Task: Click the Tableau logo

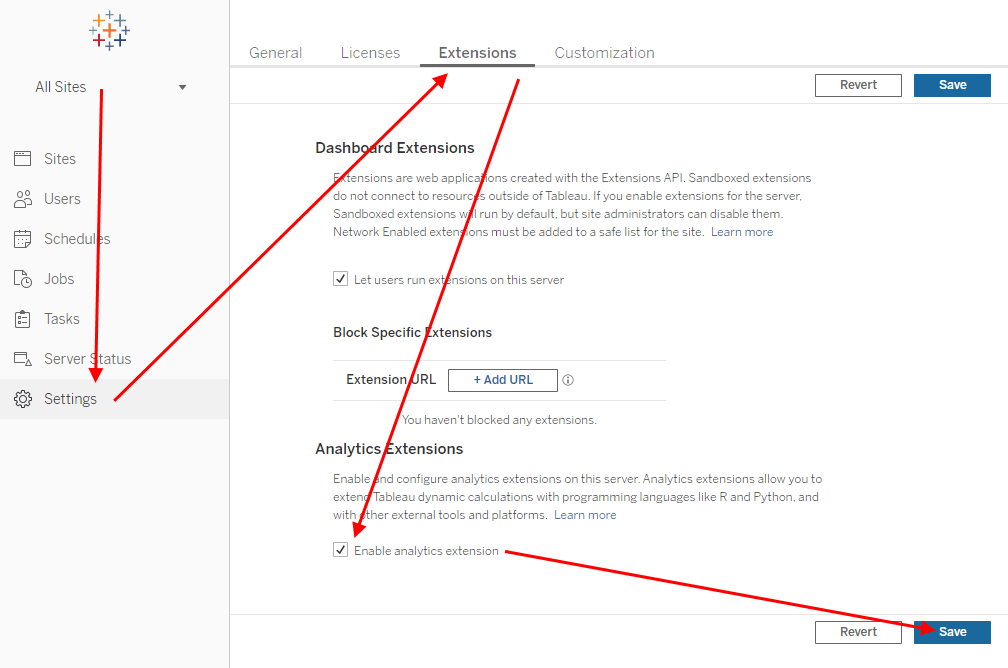Action: tap(109, 30)
